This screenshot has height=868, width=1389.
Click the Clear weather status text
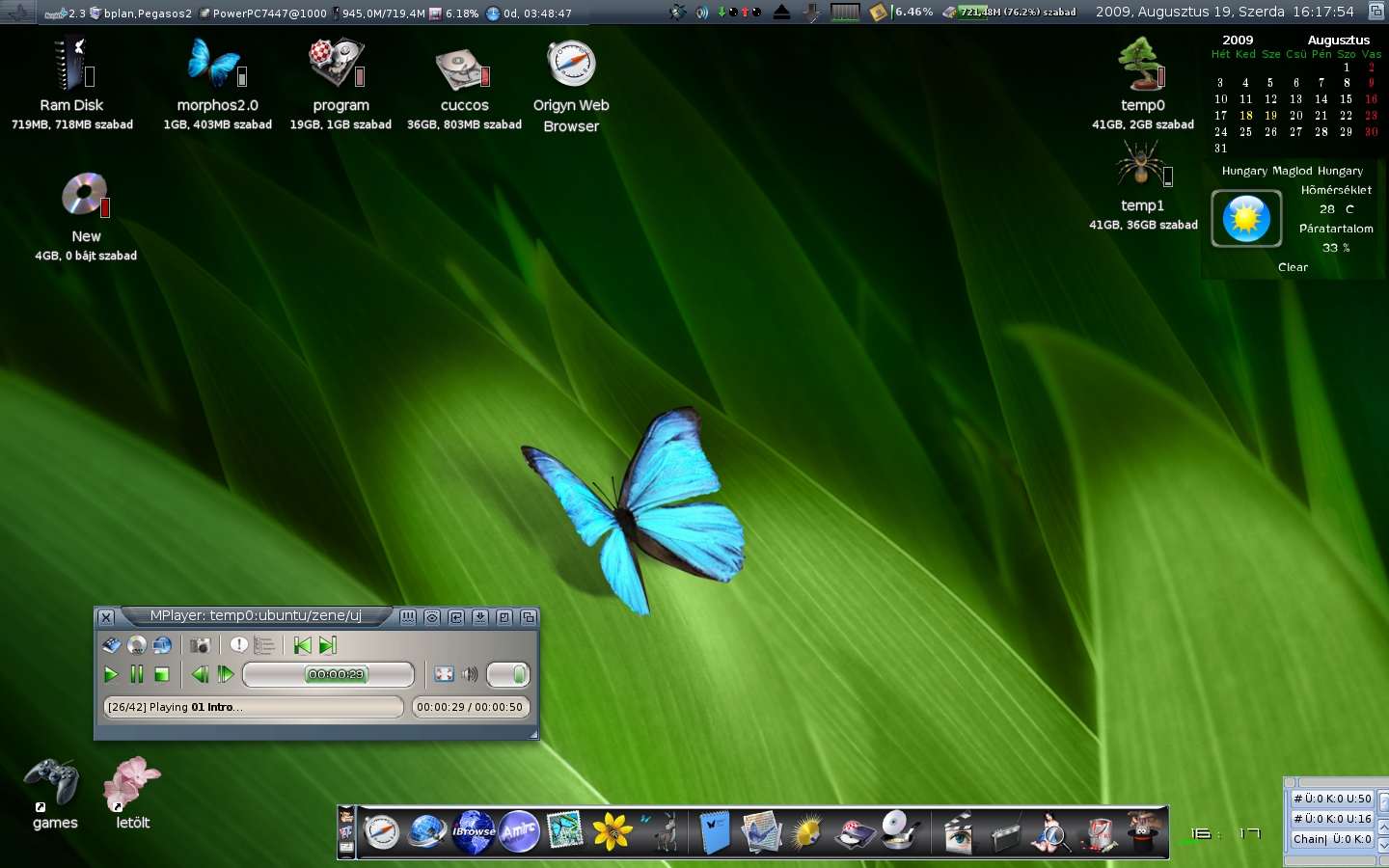(x=1292, y=267)
